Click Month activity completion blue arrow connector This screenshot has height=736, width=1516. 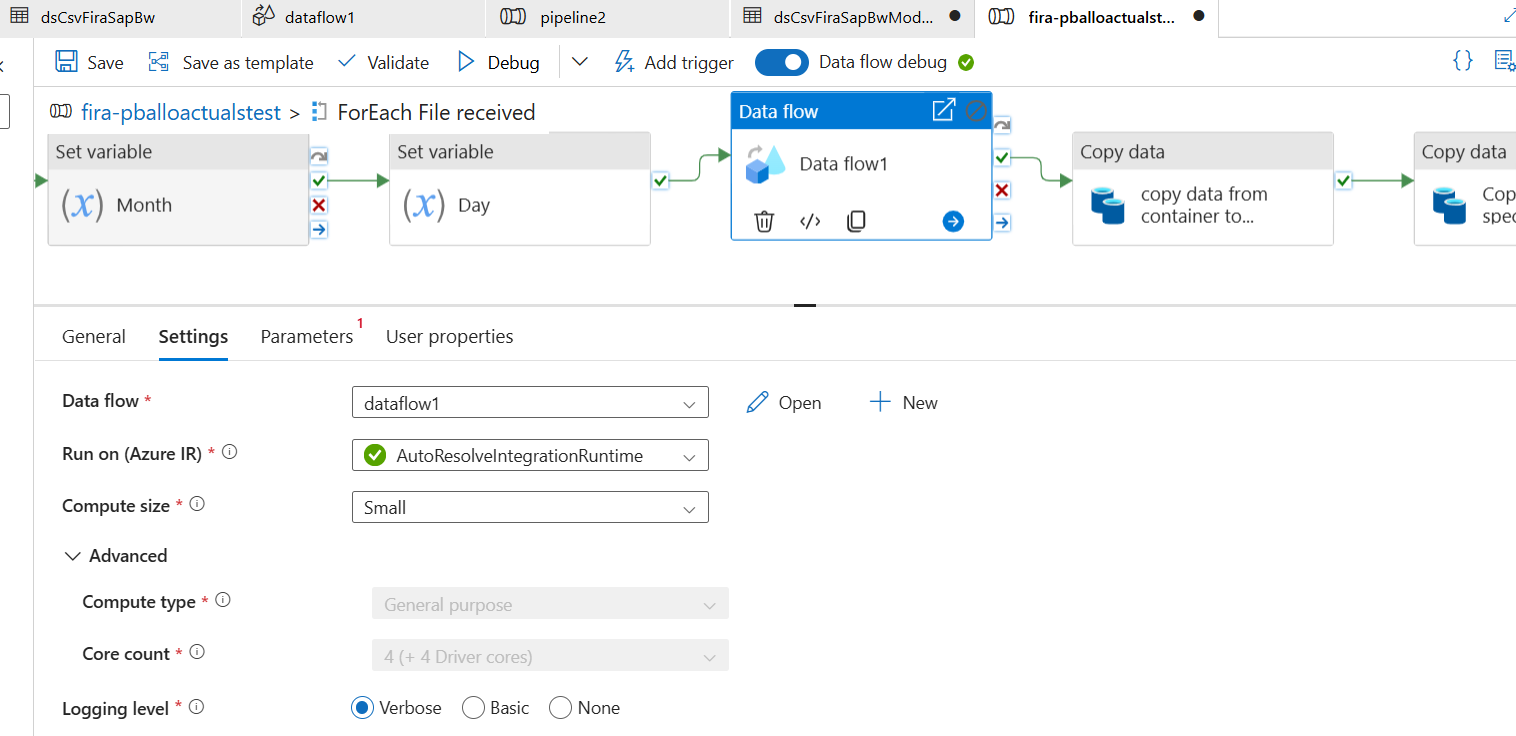pyautogui.click(x=319, y=229)
